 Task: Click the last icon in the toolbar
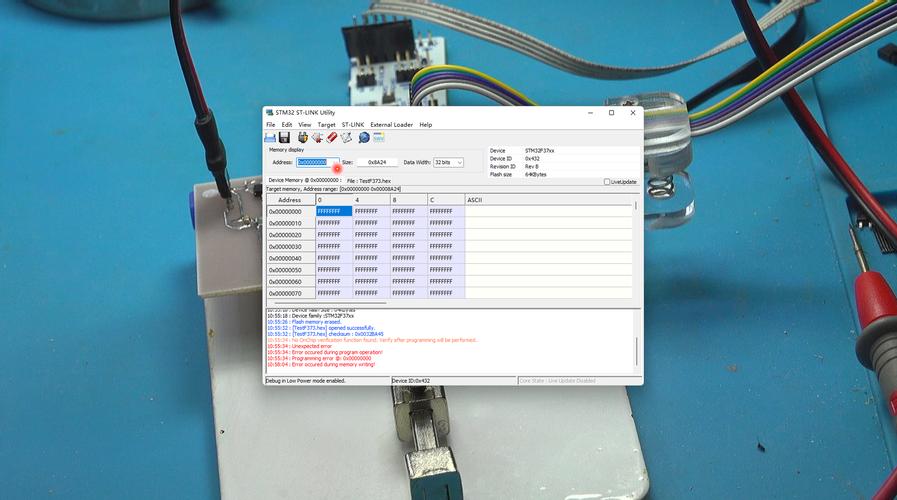pos(379,137)
